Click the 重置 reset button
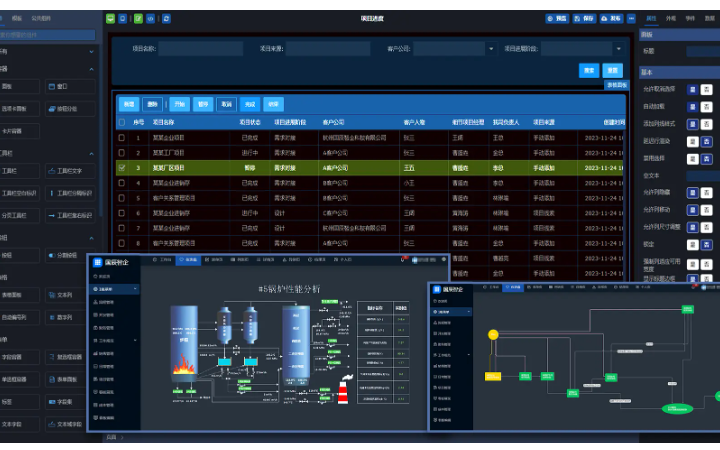Image resolution: width=720 pixels, height=450 pixels. point(613,70)
